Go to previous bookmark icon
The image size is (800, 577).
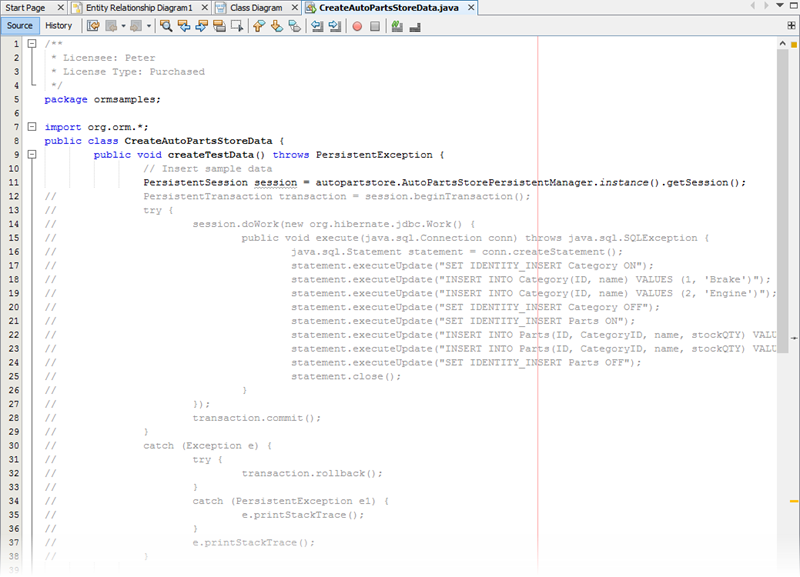[x=258, y=26]
